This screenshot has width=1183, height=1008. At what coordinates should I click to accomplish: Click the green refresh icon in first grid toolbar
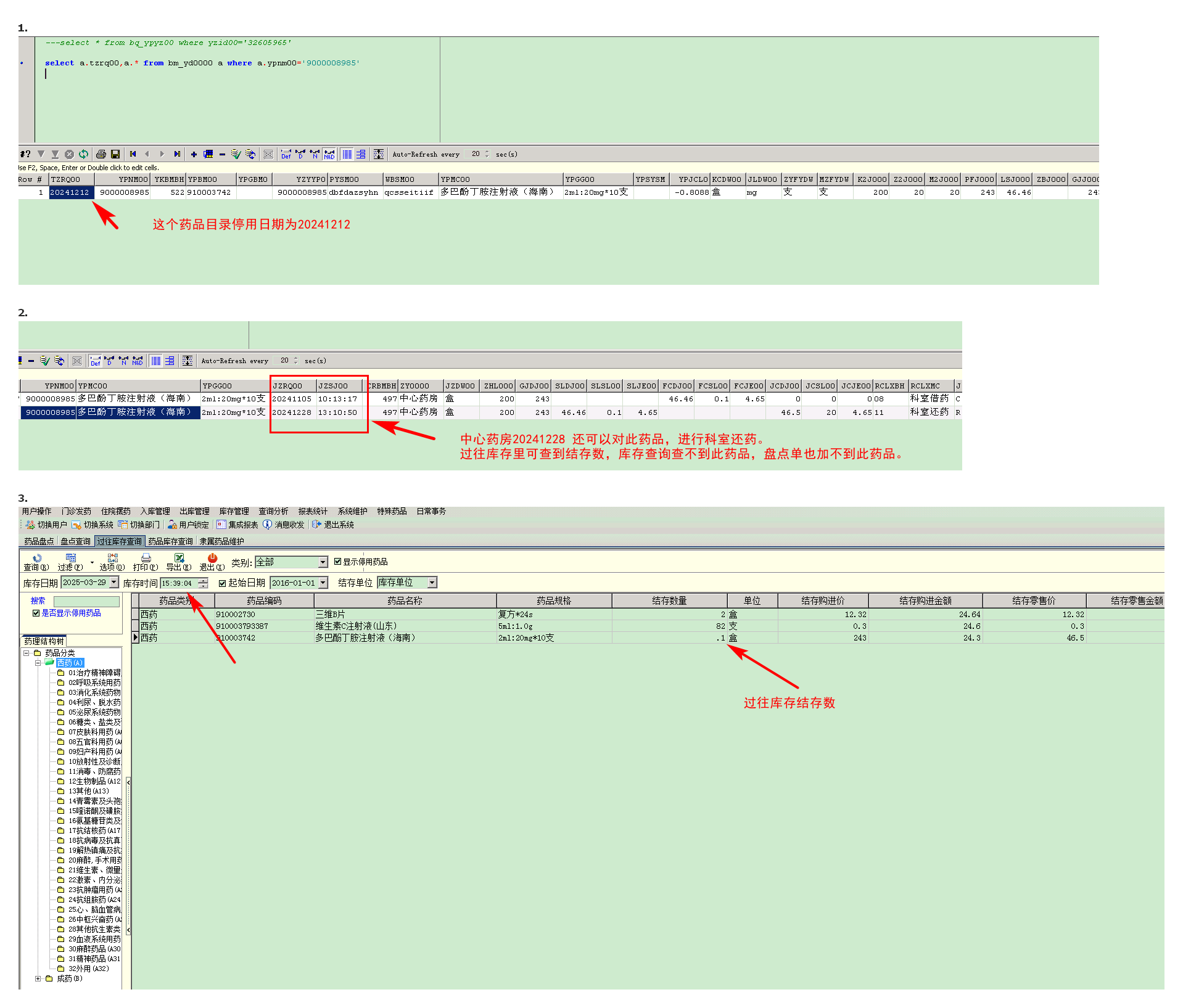(x=83, y=154)
